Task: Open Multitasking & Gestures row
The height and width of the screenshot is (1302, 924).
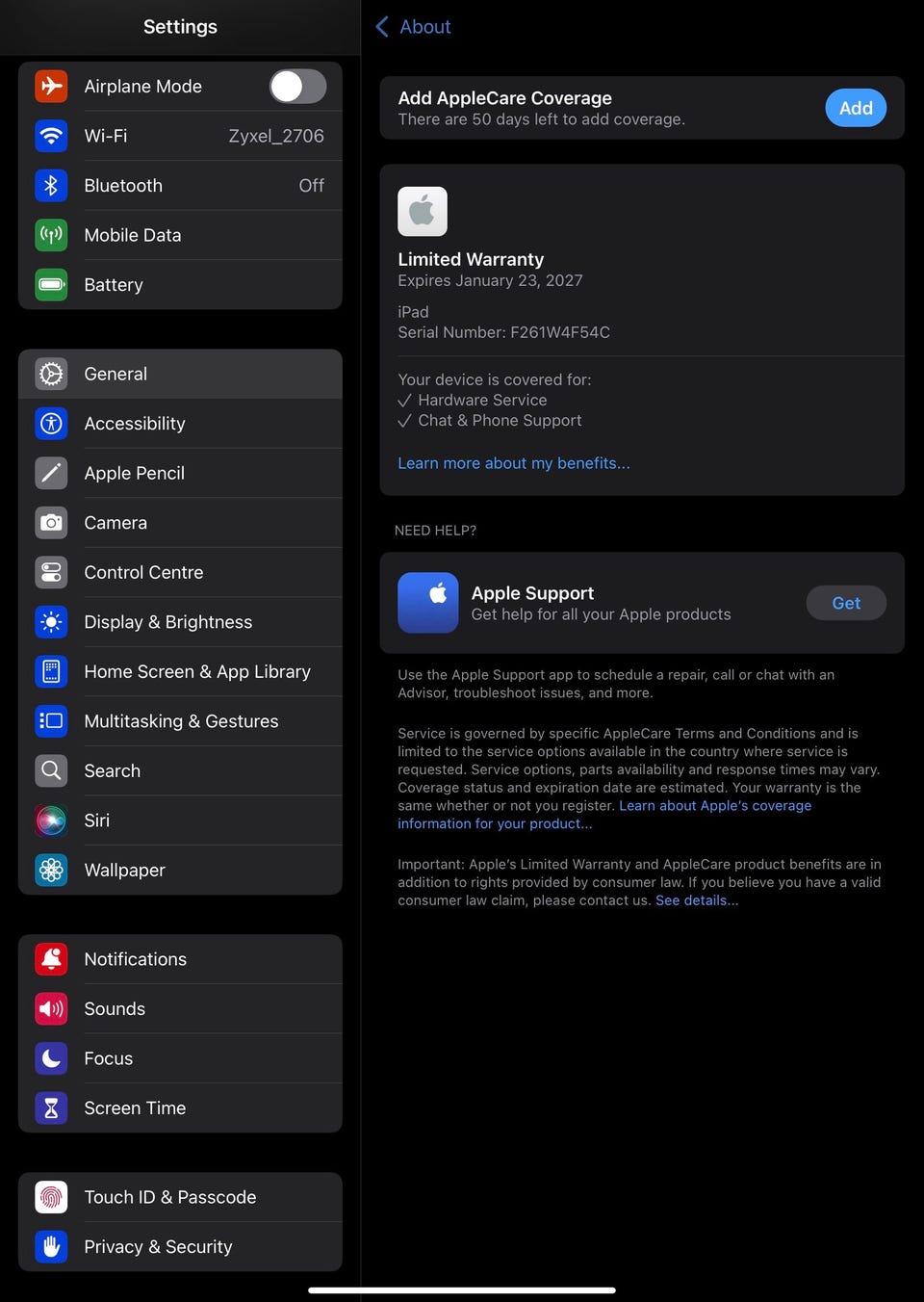Action: tap(180, 721)
